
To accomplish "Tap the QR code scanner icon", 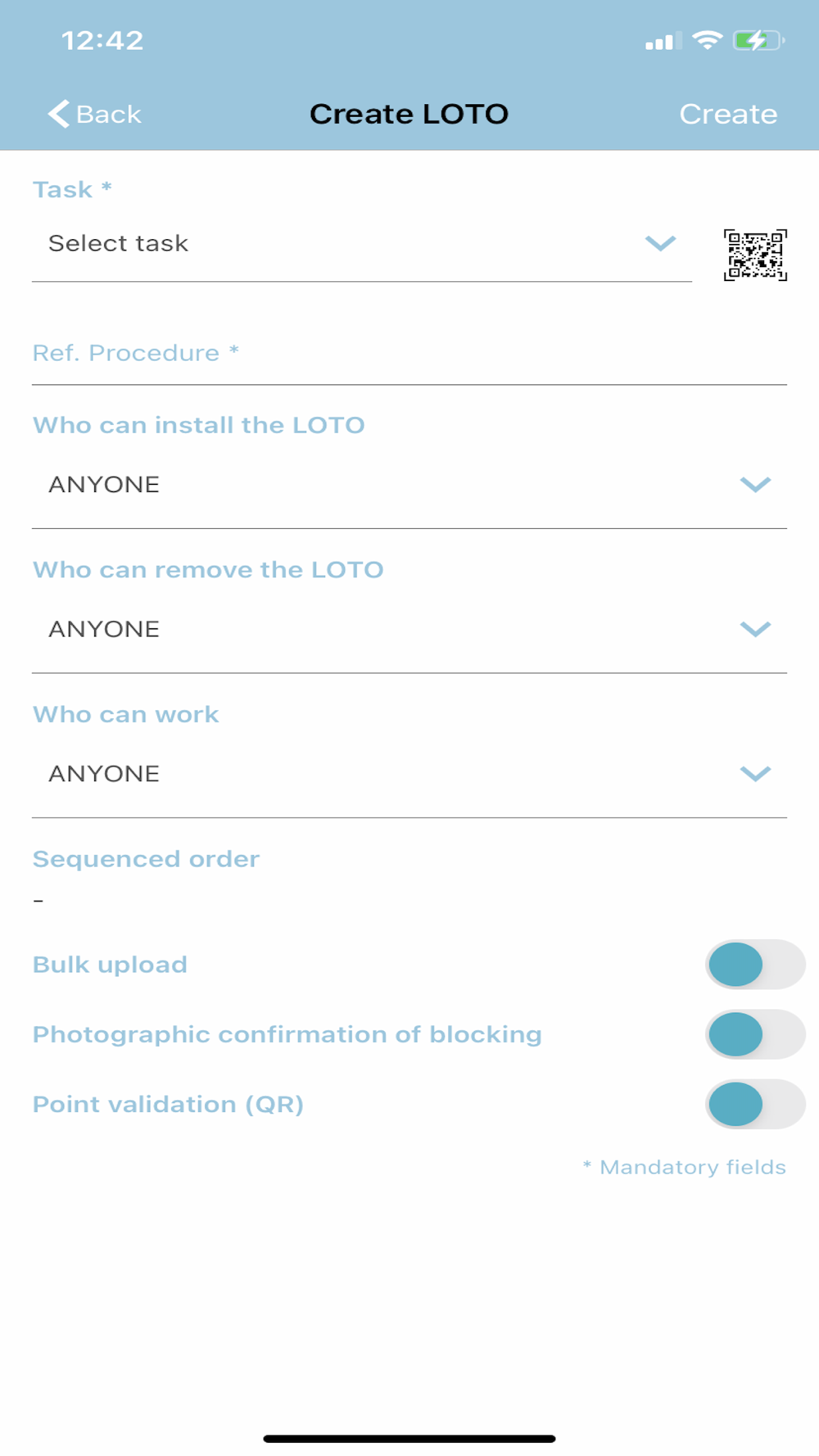I will pyautogui.click(x=755, y=255).
